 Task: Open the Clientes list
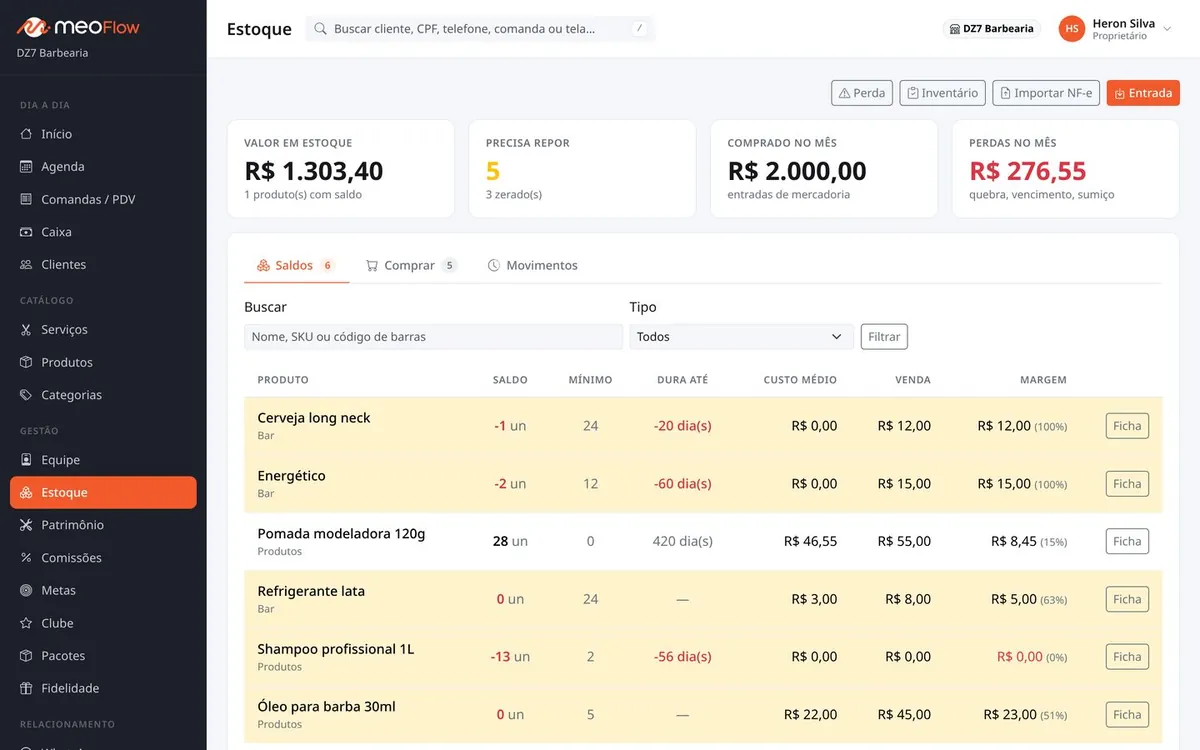click(x=103, y=265)
